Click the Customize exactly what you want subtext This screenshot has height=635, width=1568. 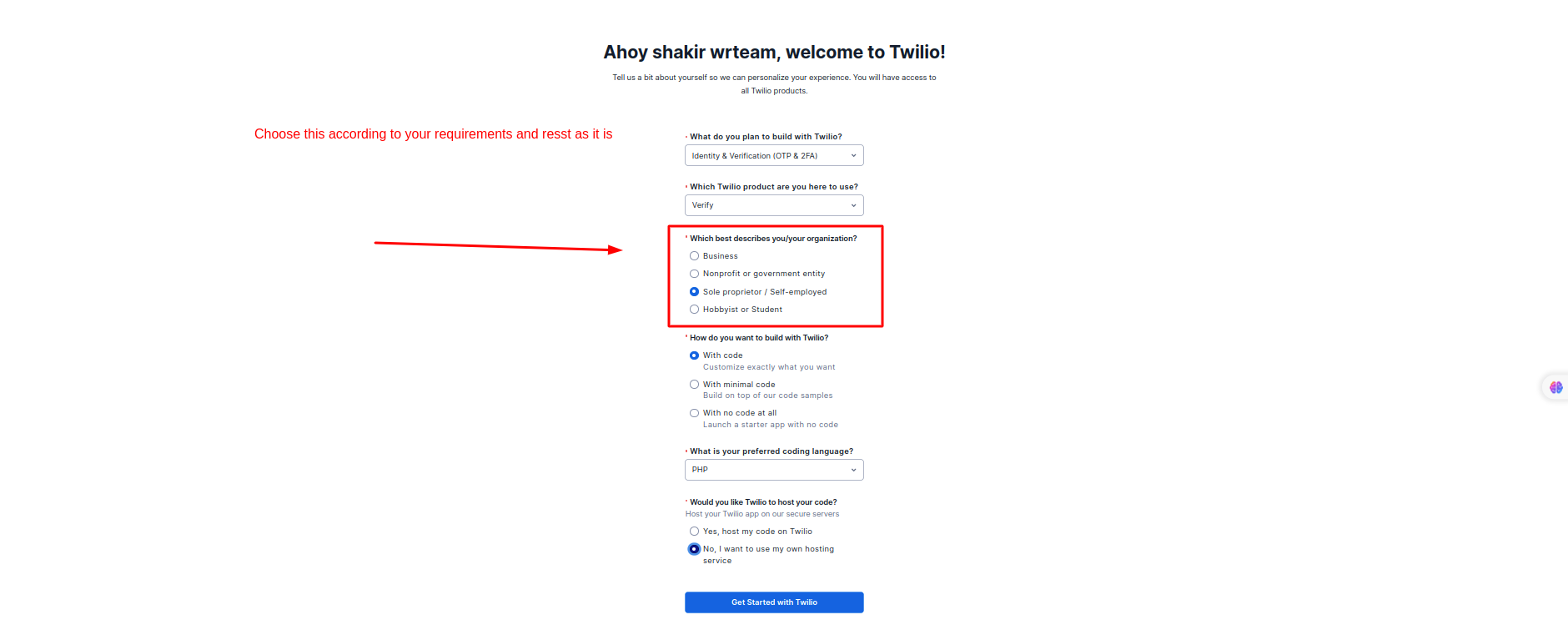click(768, 366)
